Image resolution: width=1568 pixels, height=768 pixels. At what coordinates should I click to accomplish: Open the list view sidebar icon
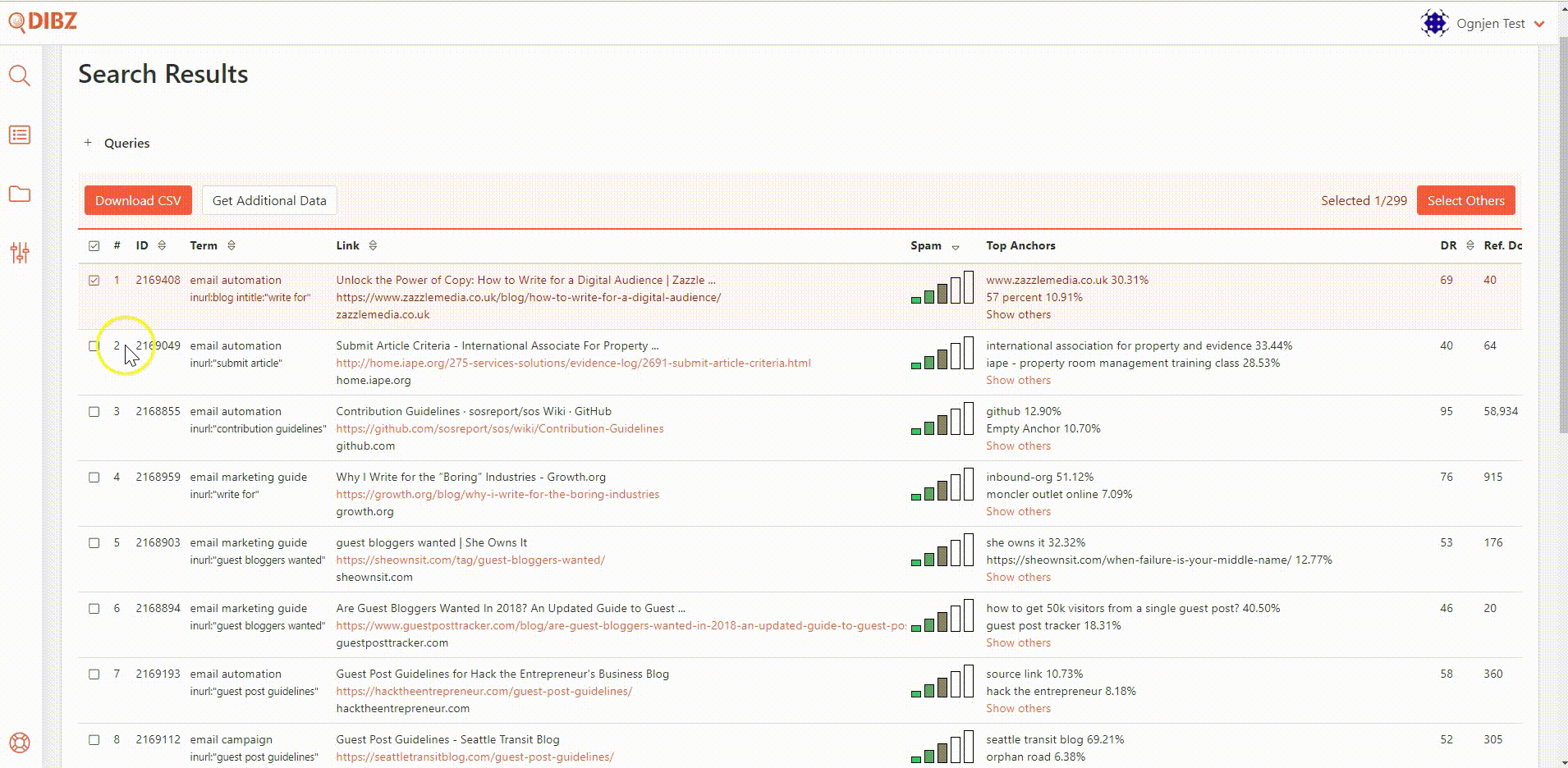click(x=20, y=135)
